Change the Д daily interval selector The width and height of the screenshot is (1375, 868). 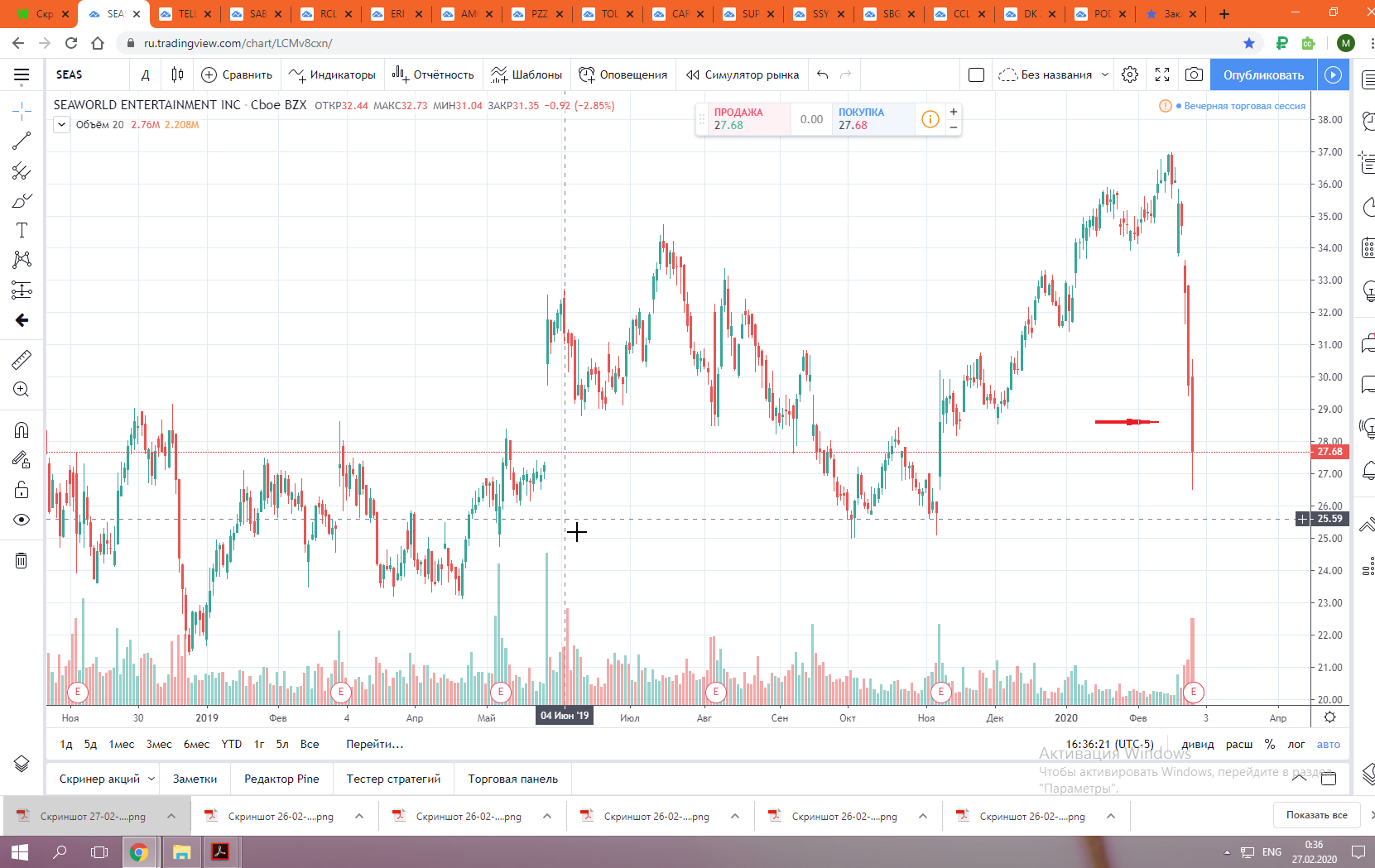point(146,74)
